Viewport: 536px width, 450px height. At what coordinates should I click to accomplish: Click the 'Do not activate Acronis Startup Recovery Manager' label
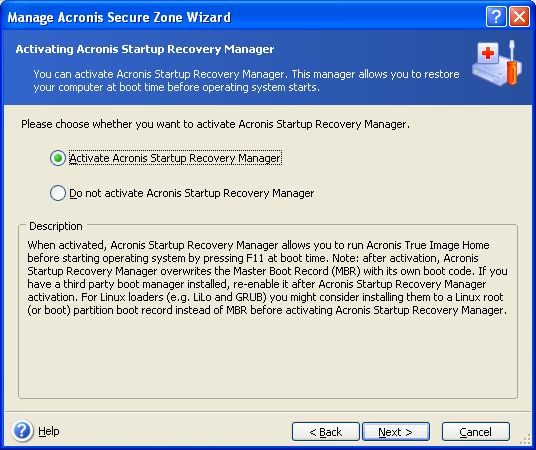(x=191, y=193)
